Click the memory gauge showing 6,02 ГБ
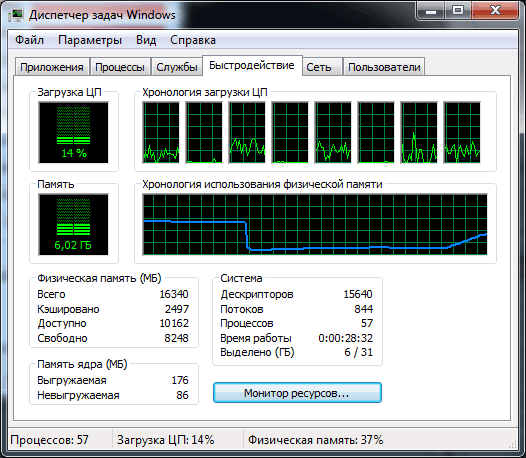The height and width of the screenshot is (458, 526). click(x=73, y=224)
